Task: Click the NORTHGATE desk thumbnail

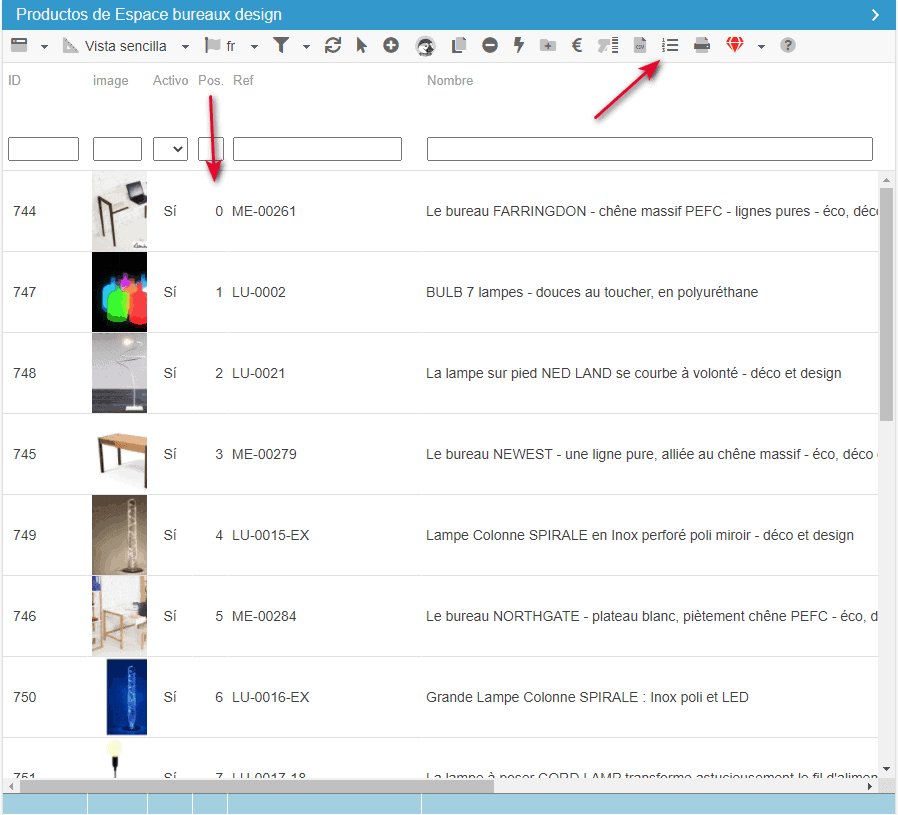Action: pos(119,616)
